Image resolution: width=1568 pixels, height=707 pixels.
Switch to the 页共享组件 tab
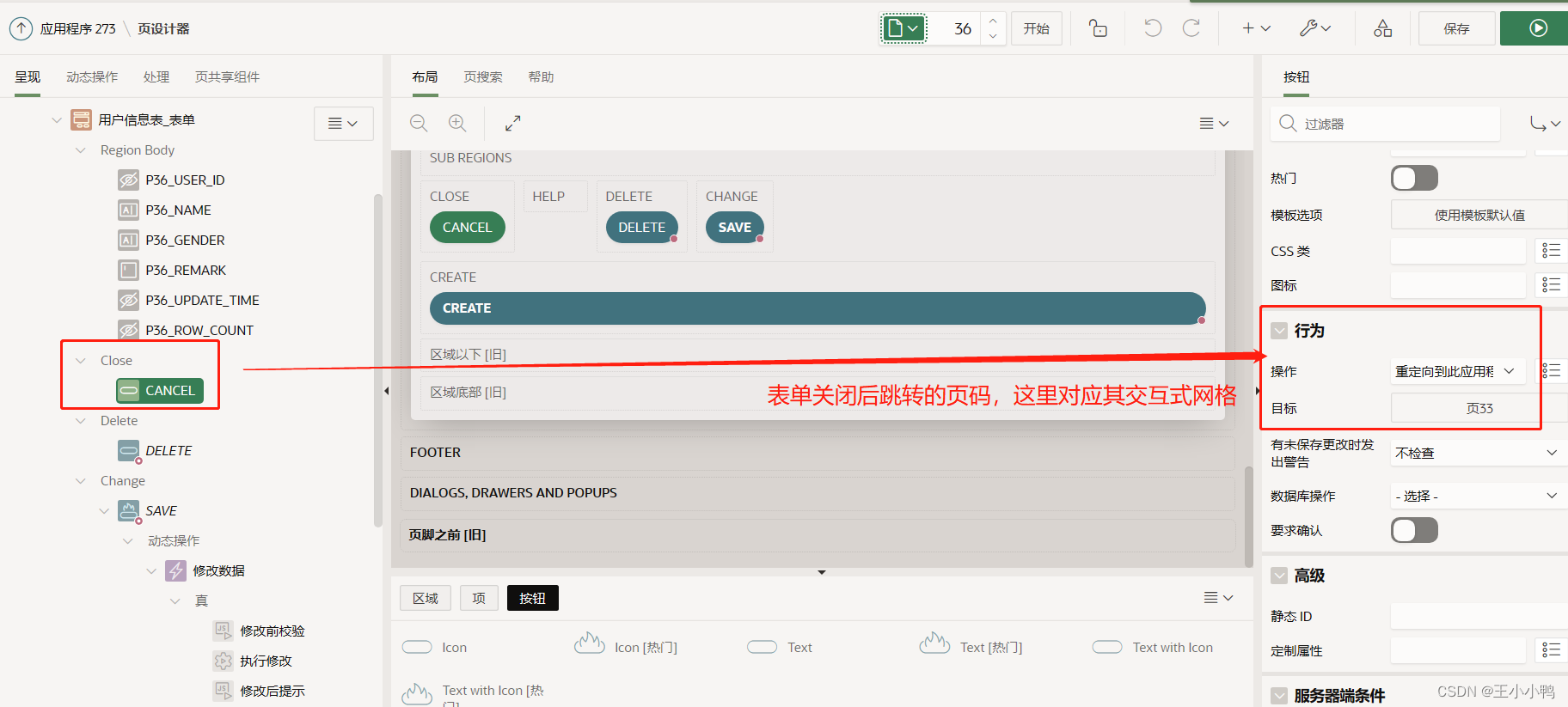227,76
